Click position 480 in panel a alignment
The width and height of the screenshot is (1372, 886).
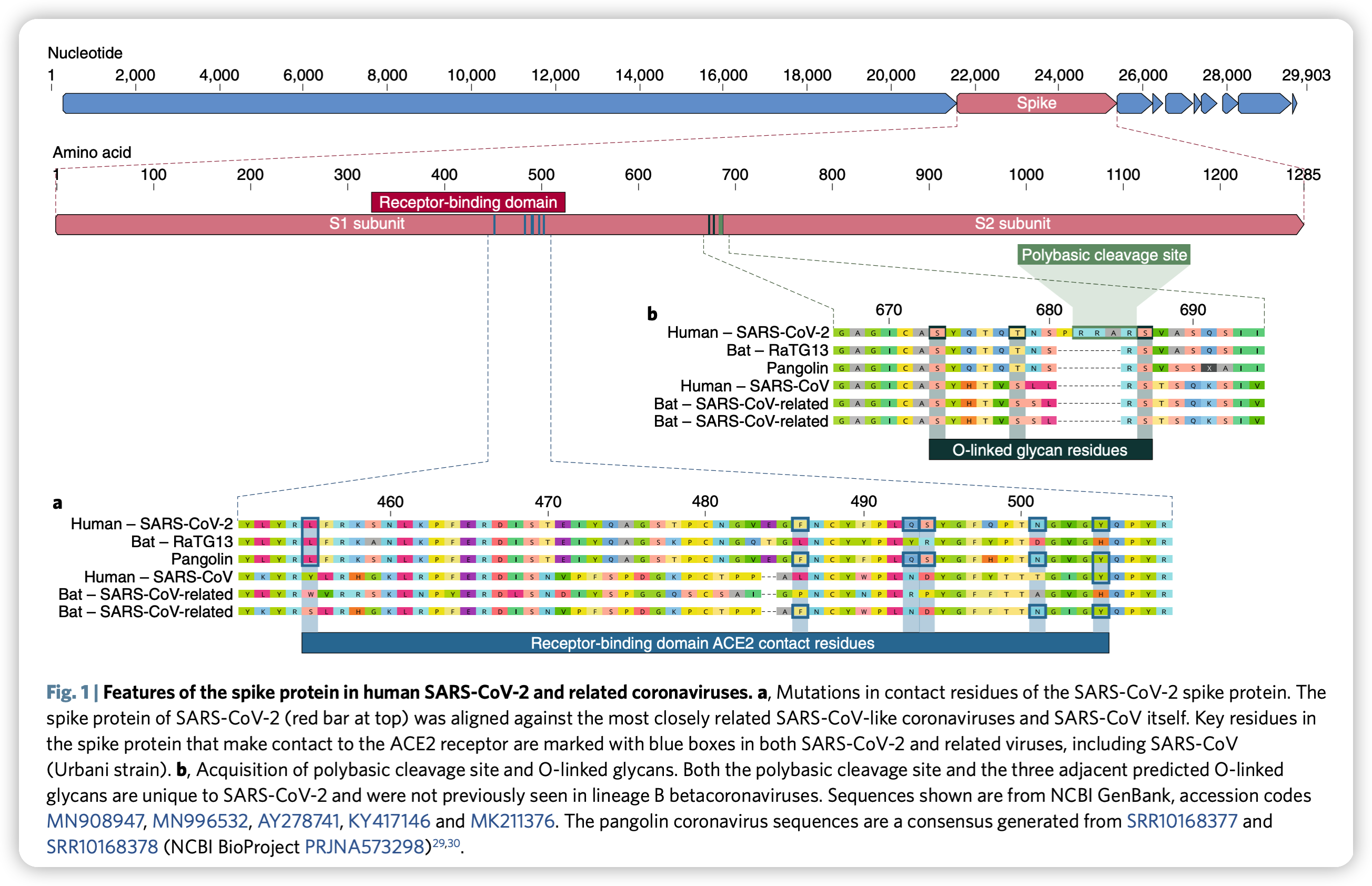click(705, 502)
